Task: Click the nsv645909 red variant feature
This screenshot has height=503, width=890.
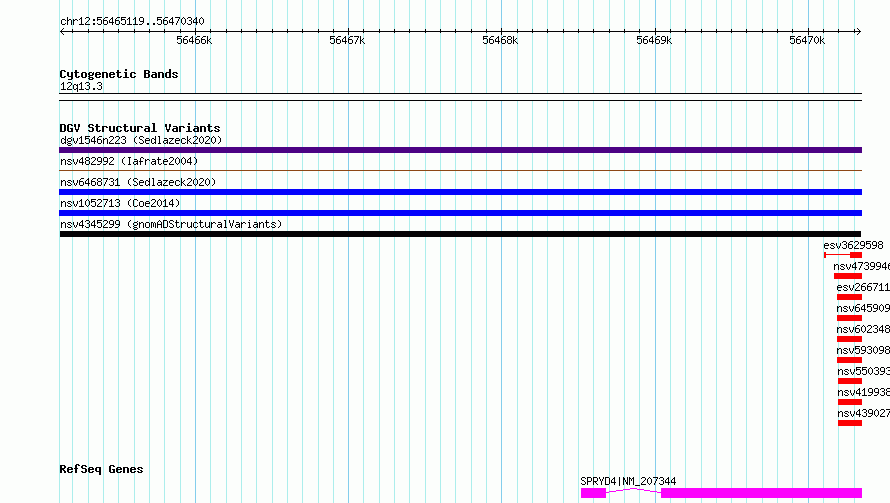Action: [x=849, y=318]
